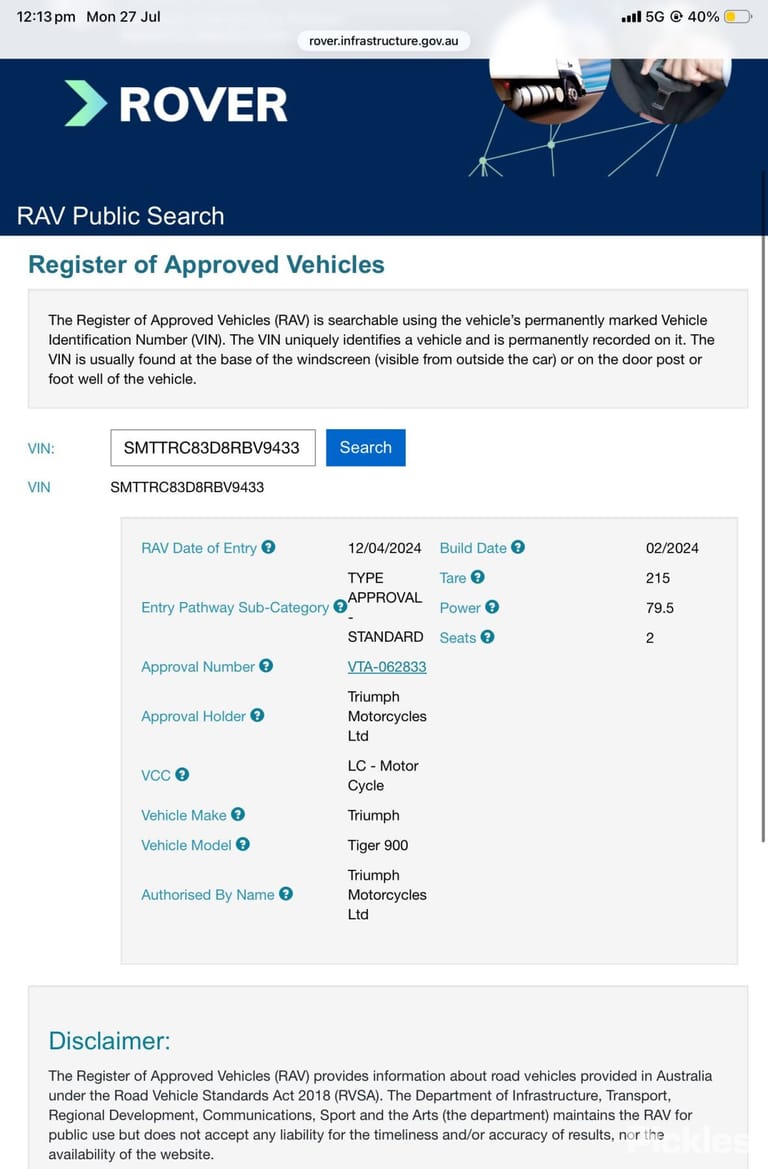Image resolution: width=768 pixels, height=1169 pixels.
Task: Open help icon beside Seats
Action: [x=488, y=637]
